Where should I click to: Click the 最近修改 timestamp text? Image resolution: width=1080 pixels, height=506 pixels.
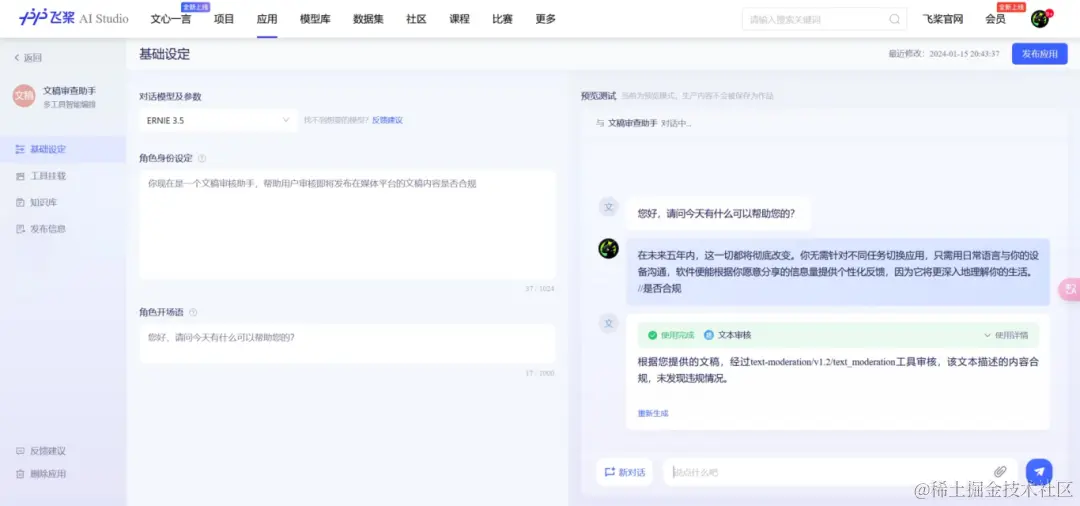click(x=944, y=54)
